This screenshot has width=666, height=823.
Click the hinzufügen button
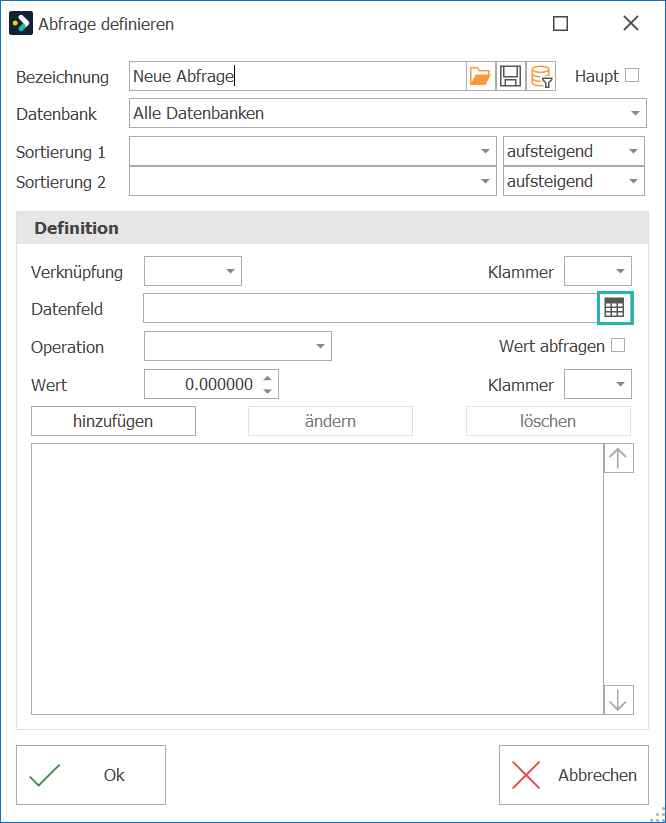113,421
